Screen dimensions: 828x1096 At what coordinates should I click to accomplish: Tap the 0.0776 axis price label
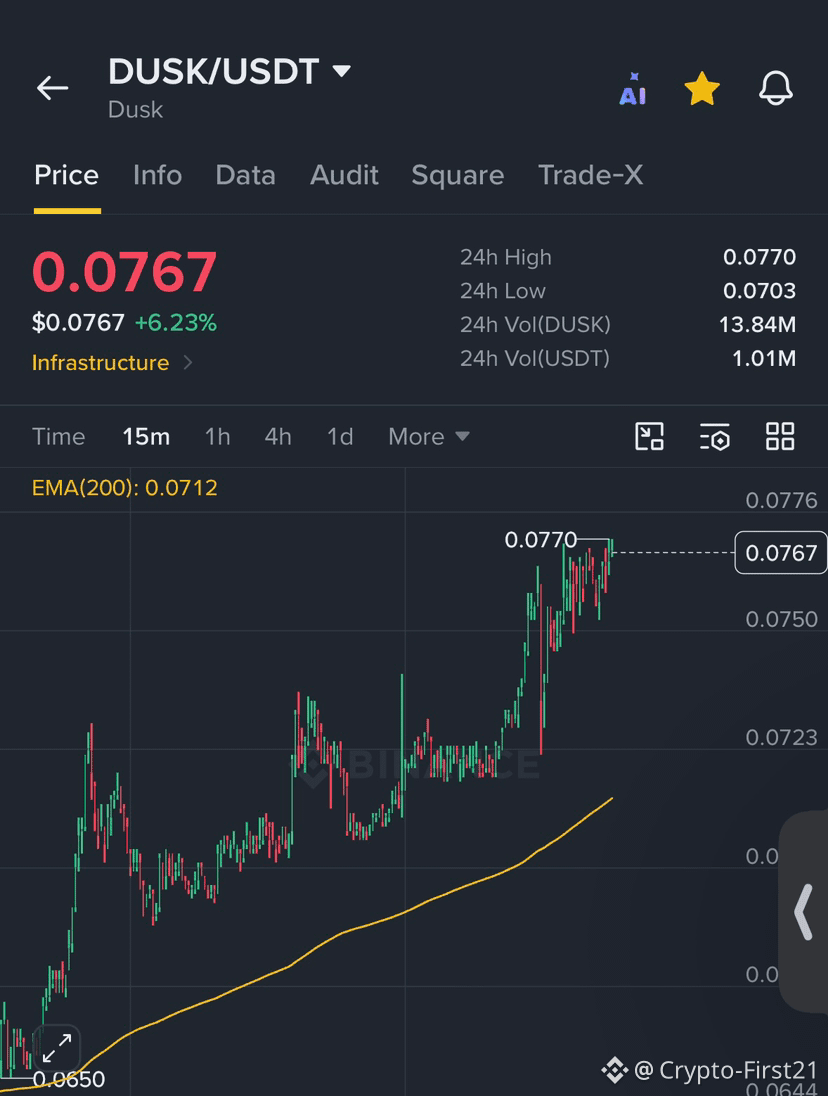pyautogui.click(x=781, y=500)
